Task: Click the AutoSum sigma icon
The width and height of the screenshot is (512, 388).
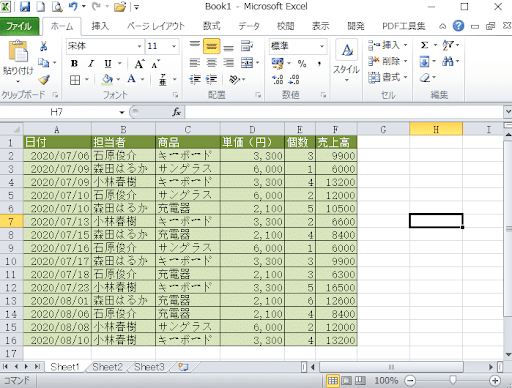Action: (424, 45)
